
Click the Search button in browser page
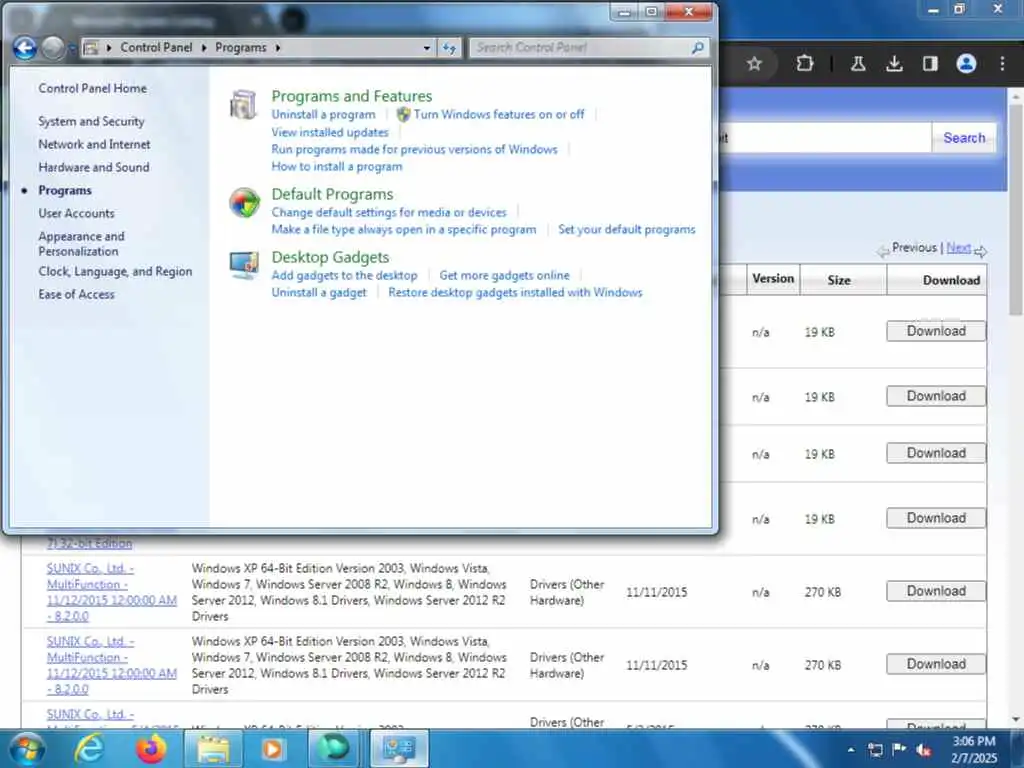point(964,138)
